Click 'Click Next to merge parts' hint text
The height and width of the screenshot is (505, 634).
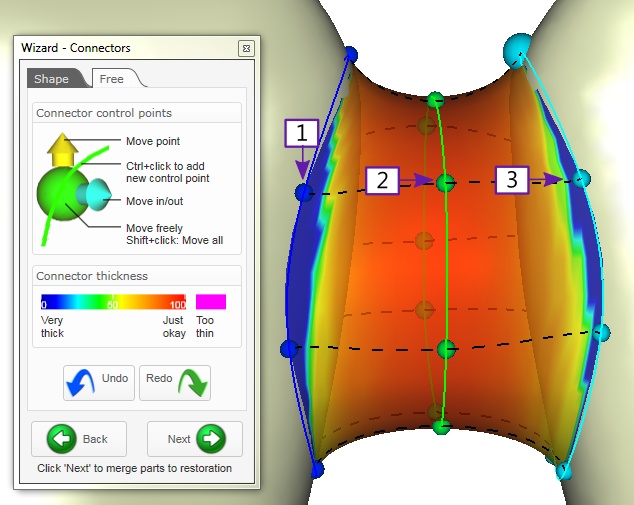click(x=135, y=468)
